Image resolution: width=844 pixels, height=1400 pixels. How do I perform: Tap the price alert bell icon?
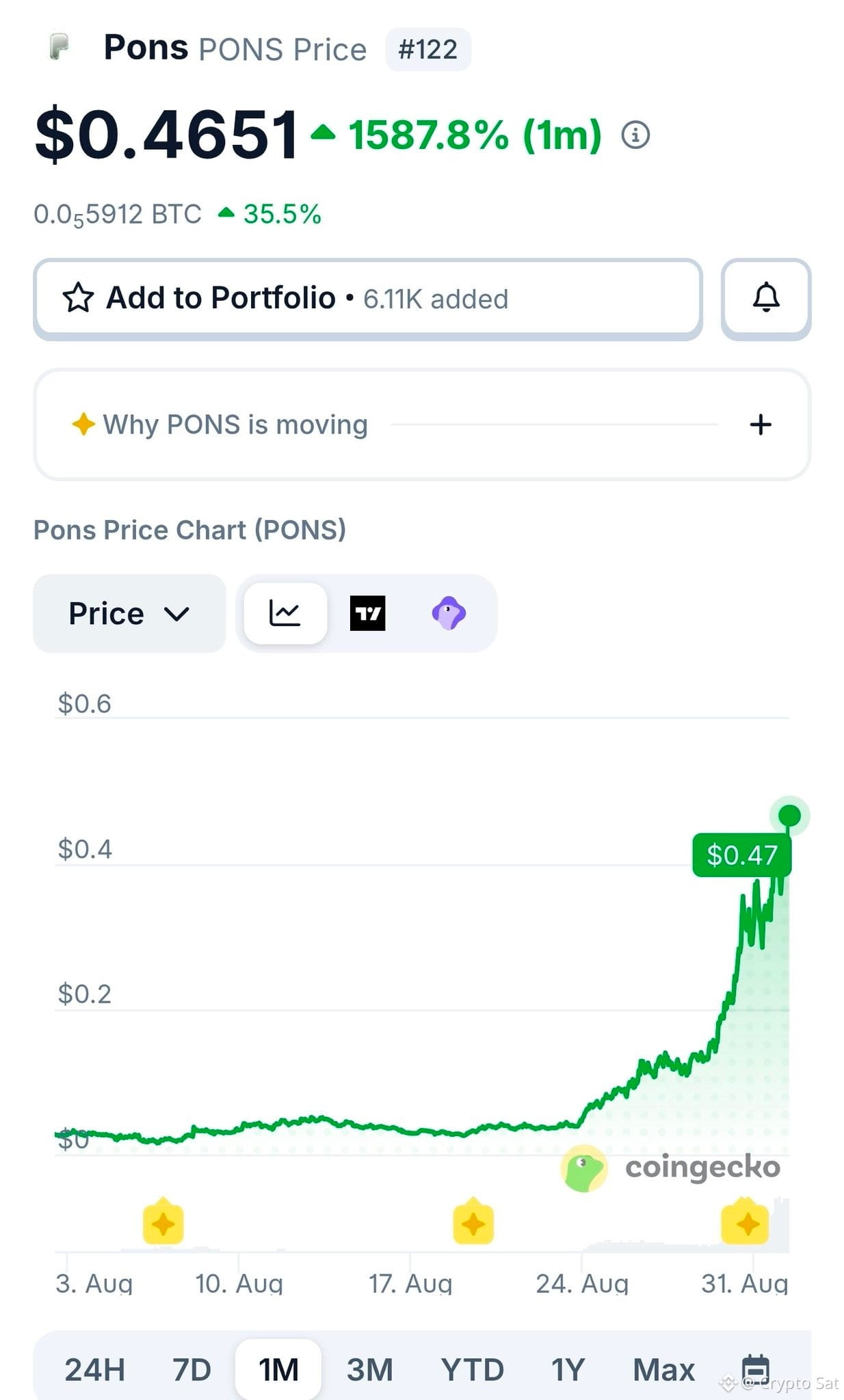(766, 298)
